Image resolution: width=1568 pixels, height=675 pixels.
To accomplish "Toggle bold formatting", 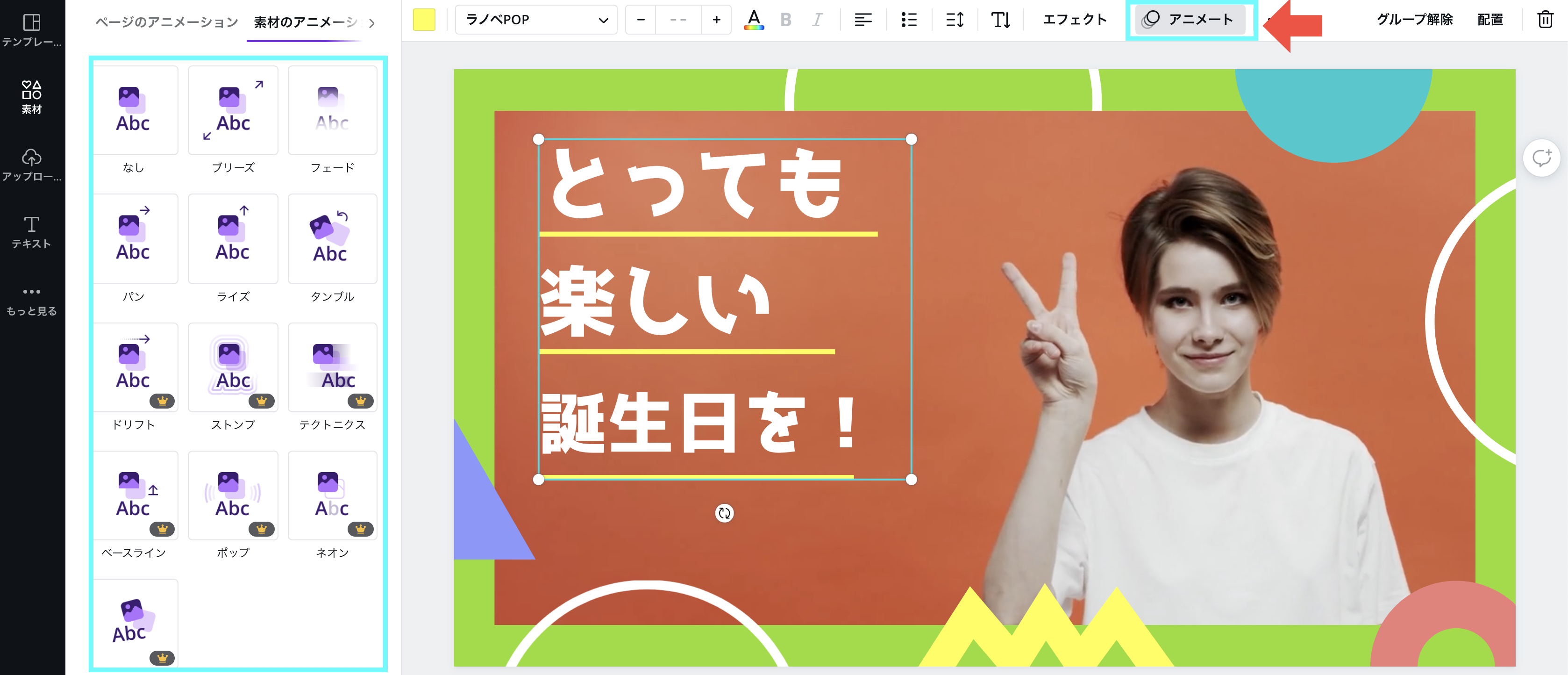I will [x=786, y=20].
